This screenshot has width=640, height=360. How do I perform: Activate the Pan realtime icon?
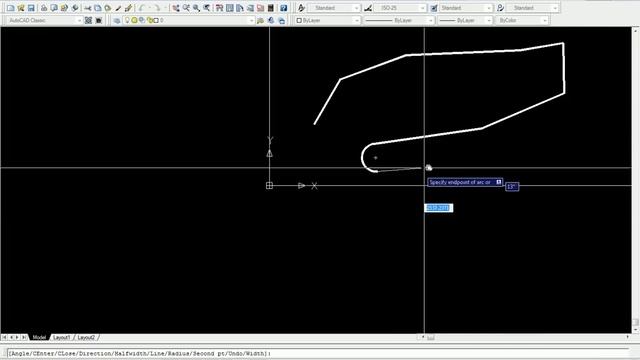(176, 8)
